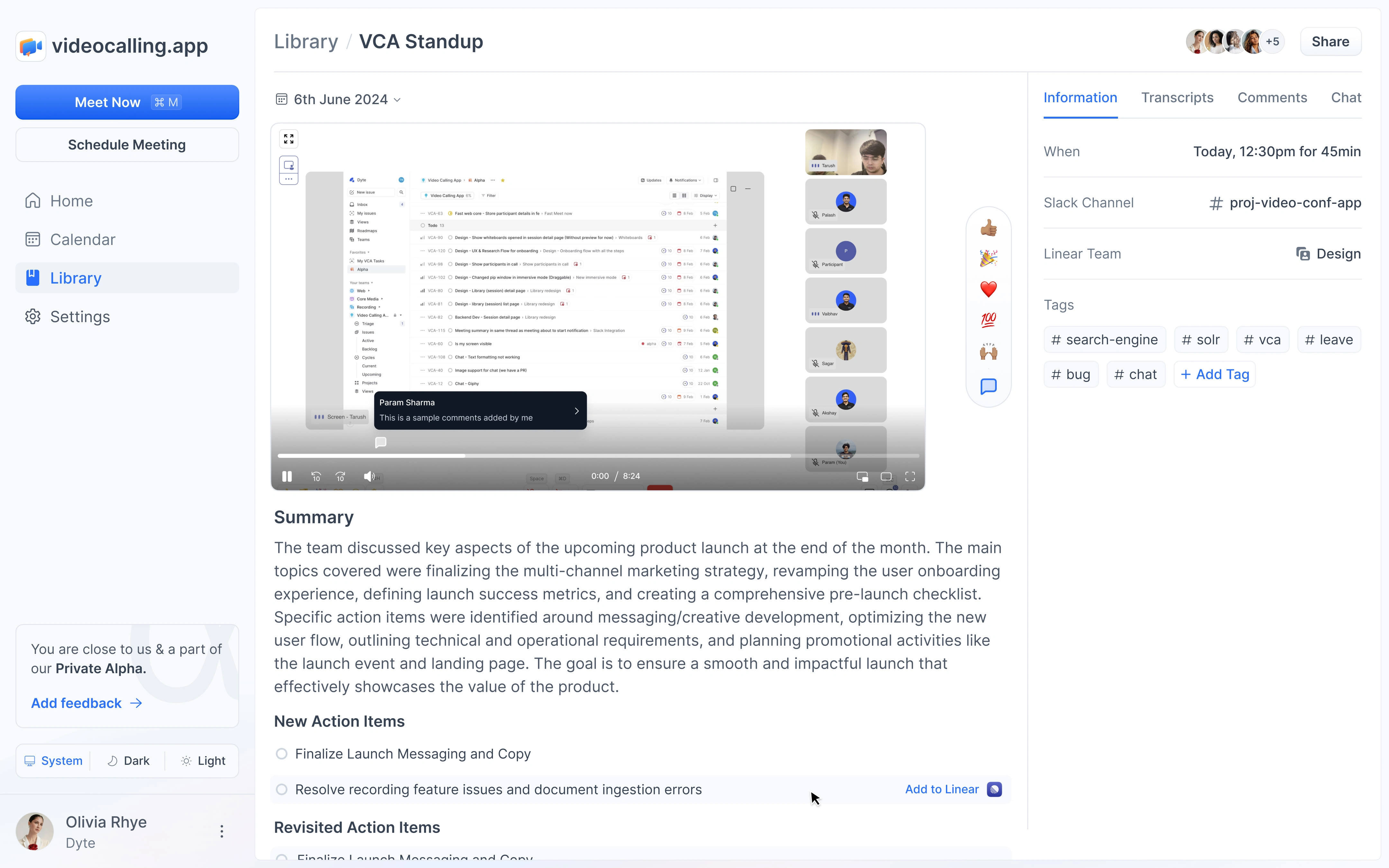Click the comment bubble reaction icon

click(x=988, y=386)
